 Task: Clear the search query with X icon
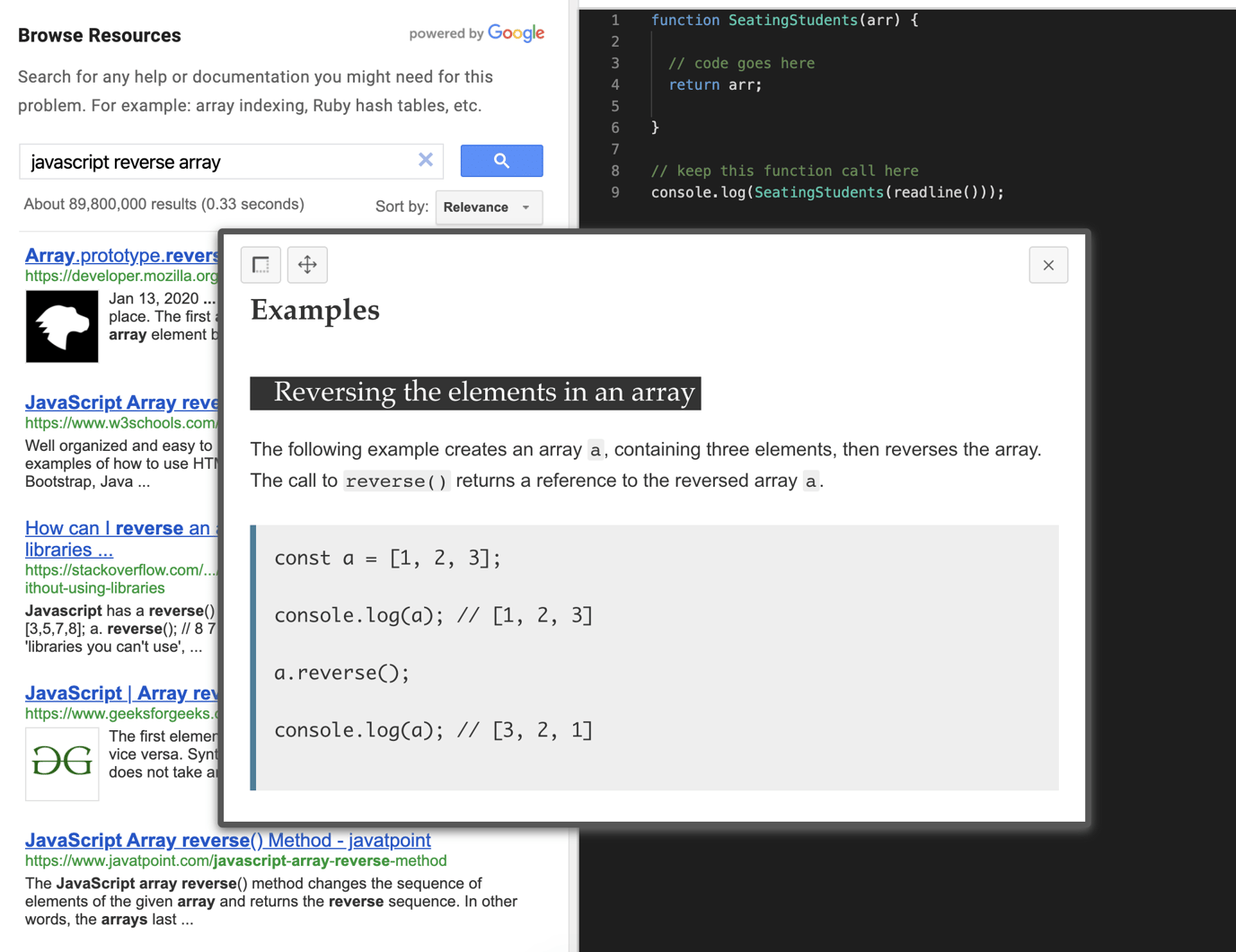tap(426, 160)
